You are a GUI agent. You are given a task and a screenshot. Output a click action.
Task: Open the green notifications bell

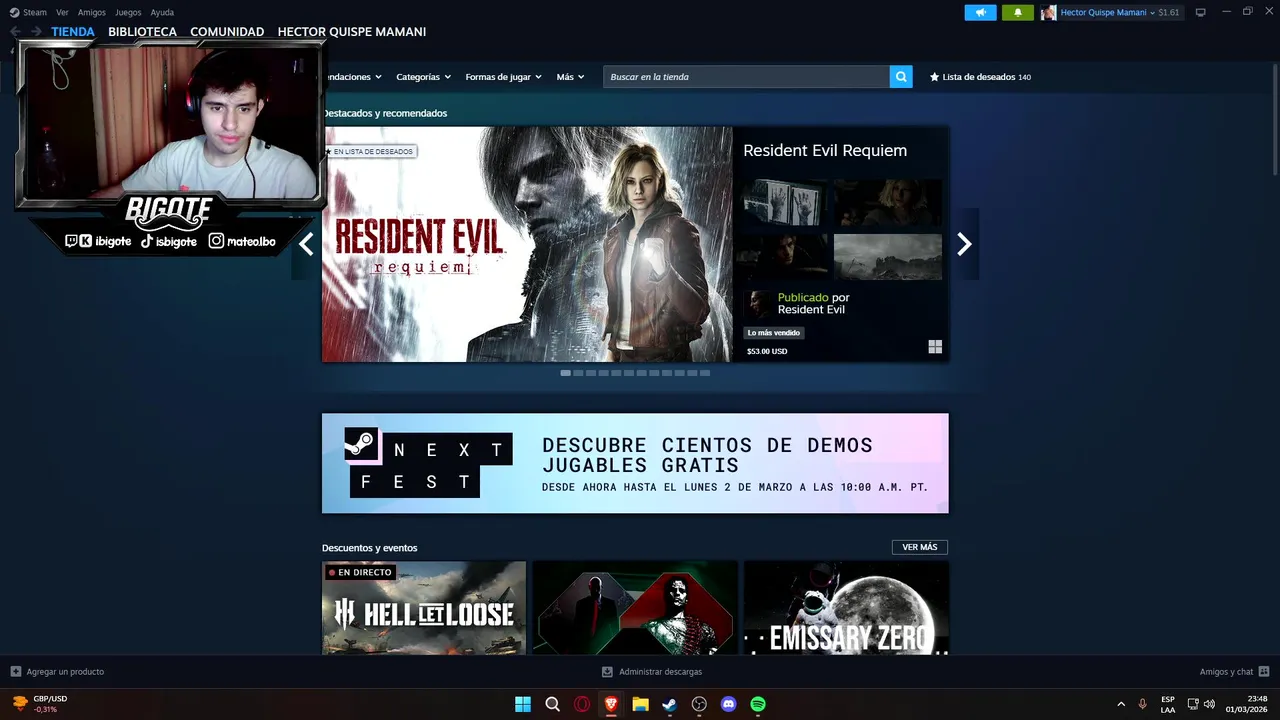(1017, 12)
